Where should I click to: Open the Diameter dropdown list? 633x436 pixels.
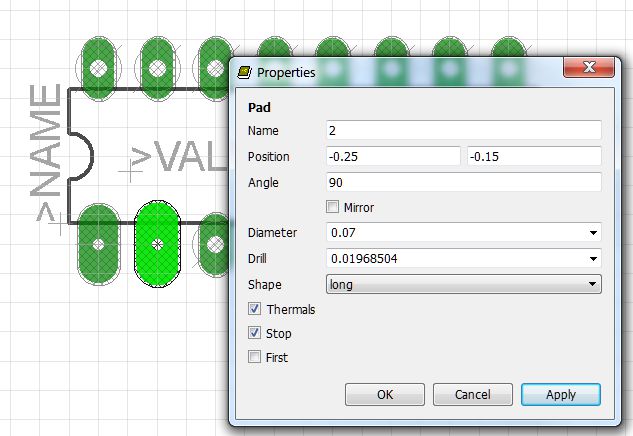coord(593,233)
